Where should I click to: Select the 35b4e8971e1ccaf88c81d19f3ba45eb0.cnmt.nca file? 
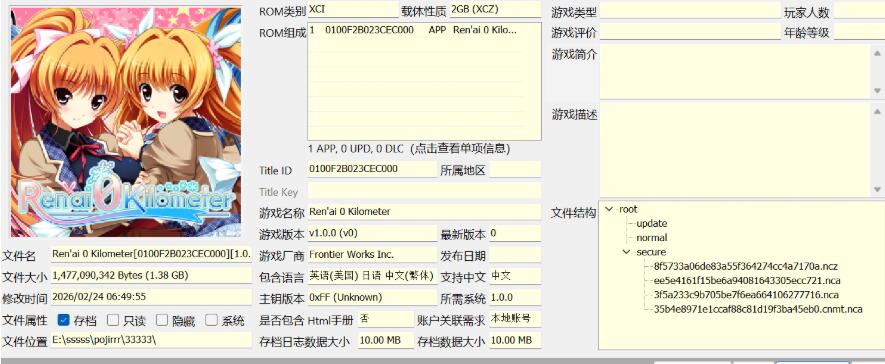[757, 309]
